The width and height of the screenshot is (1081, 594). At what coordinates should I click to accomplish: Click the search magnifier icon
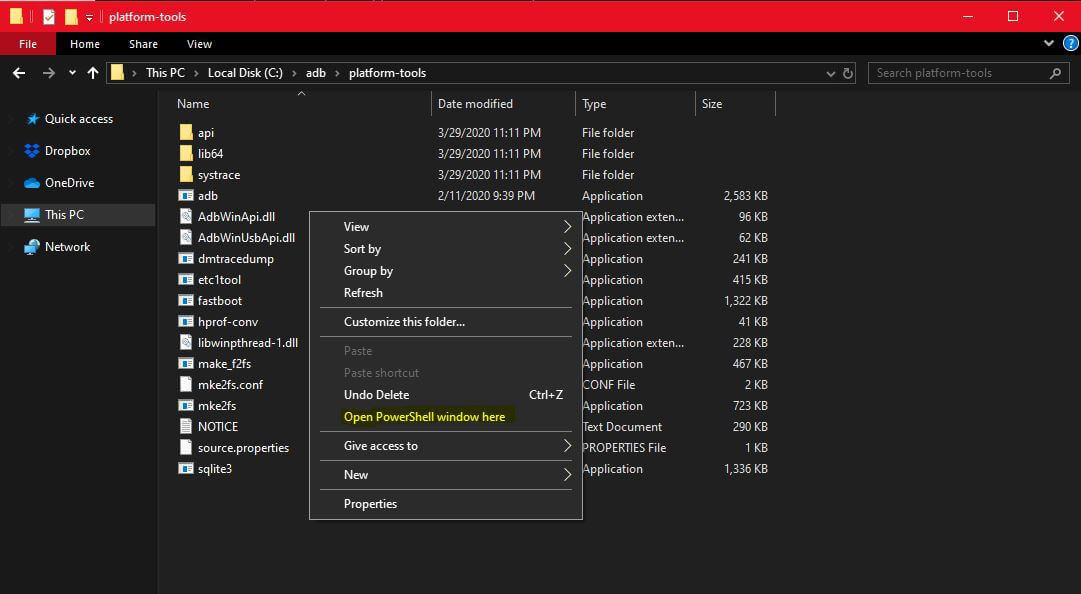(x=1055, y=73)
